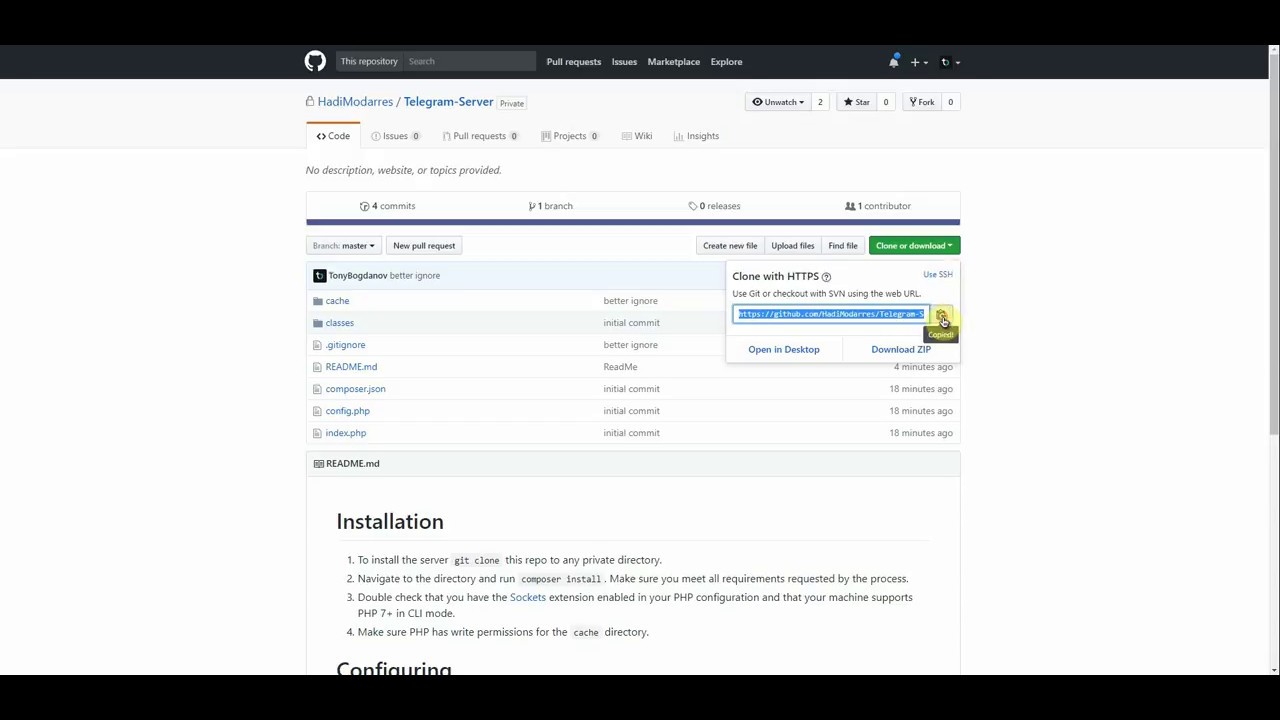Click the language bar below stats
The width and height of the screenshot is (1280, 720).
pyautogui.click(x=633, y=222)
